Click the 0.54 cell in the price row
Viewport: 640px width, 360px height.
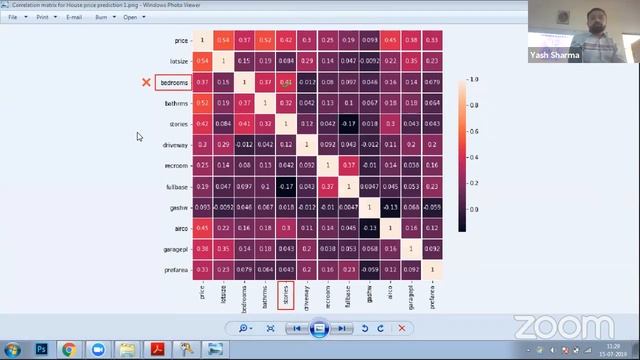[x=223, y=40]
